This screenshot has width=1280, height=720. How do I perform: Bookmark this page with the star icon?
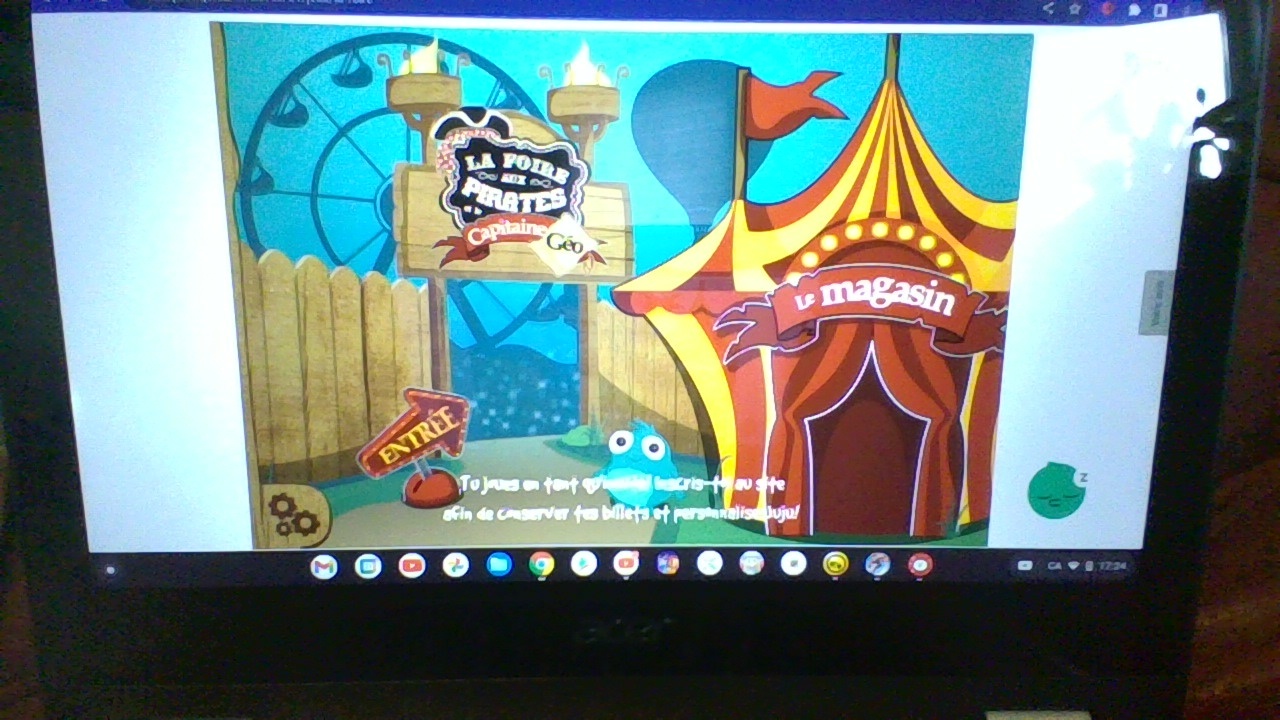pyautogui.click(x=1075, y=8)
